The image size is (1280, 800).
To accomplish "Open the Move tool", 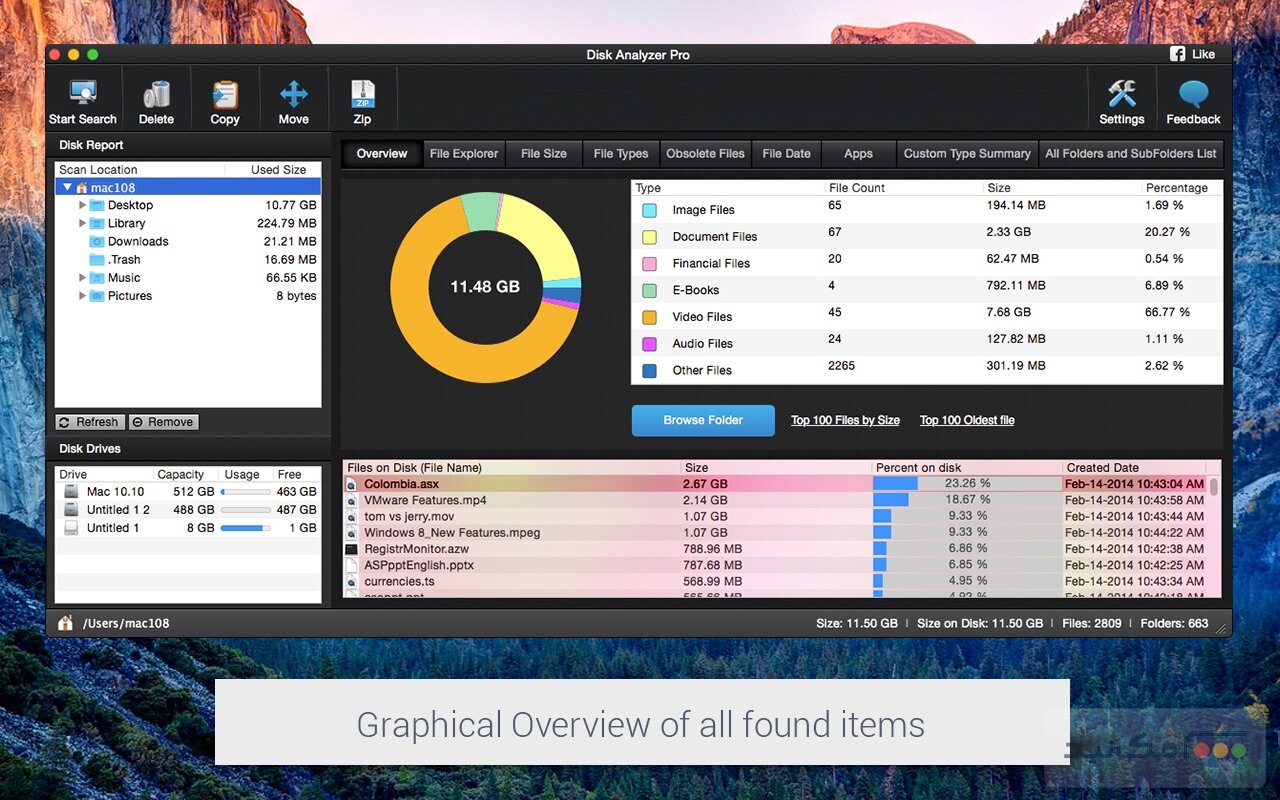I will (x=293, y=97).
